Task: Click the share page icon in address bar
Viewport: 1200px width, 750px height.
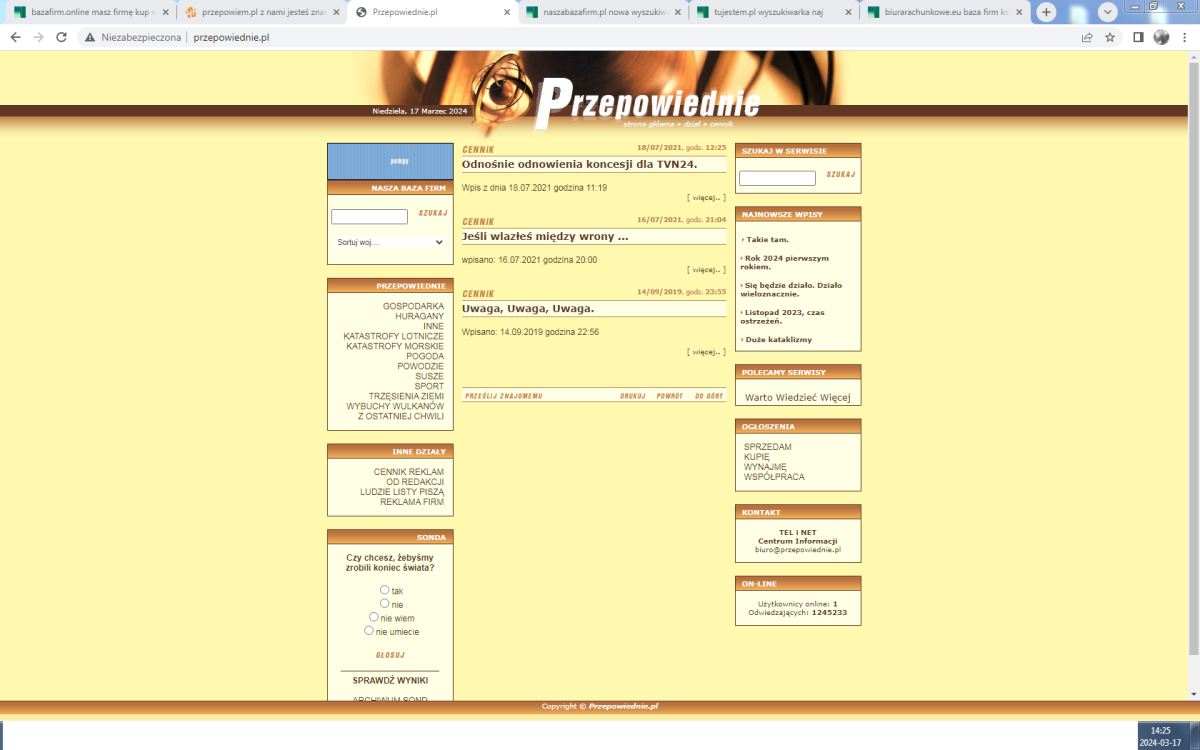Action: (1087, 37)
